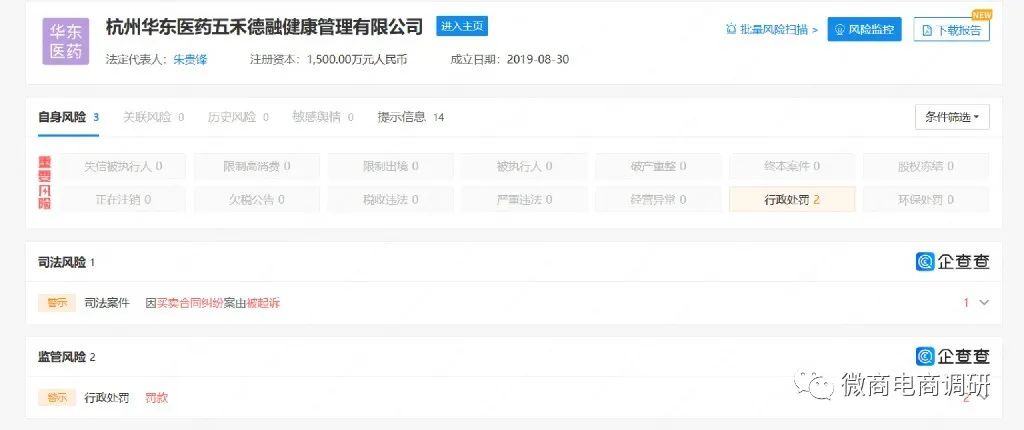1024x430 pixels.
Task: Click the 警示 tag beside 司法案件
Action: 57,303
